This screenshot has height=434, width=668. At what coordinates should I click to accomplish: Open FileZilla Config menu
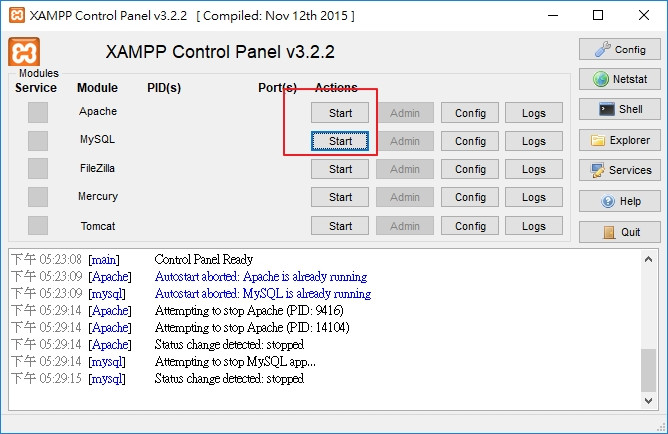click(470, 169)
